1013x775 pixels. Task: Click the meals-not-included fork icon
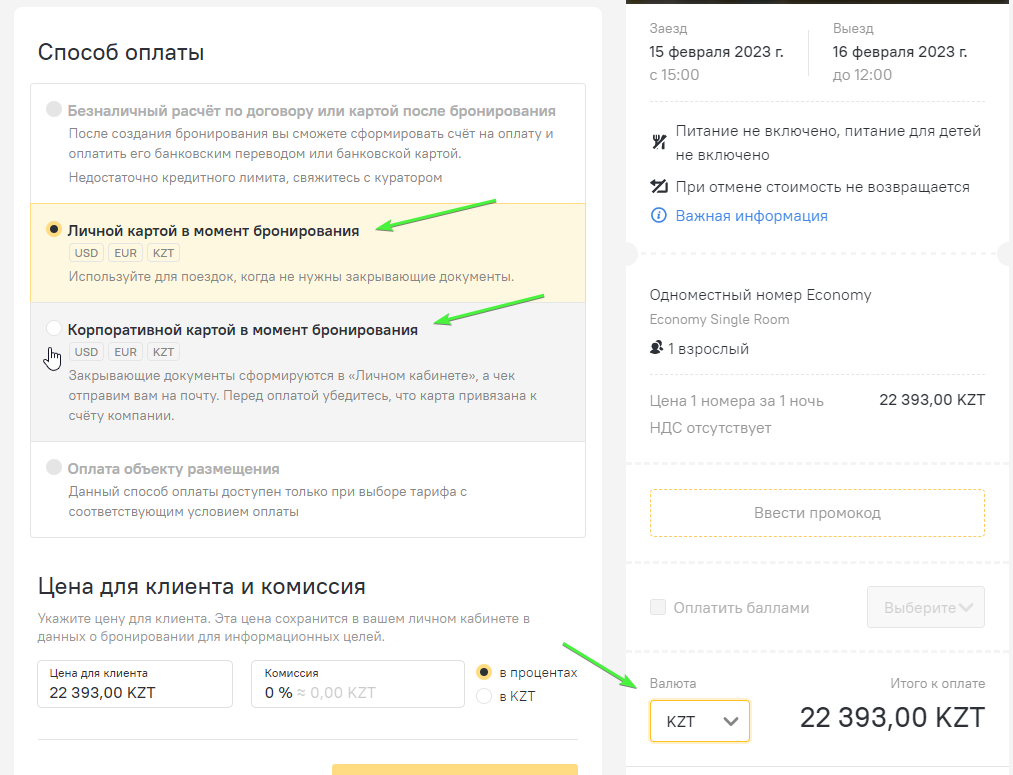(x=658, y=142)
